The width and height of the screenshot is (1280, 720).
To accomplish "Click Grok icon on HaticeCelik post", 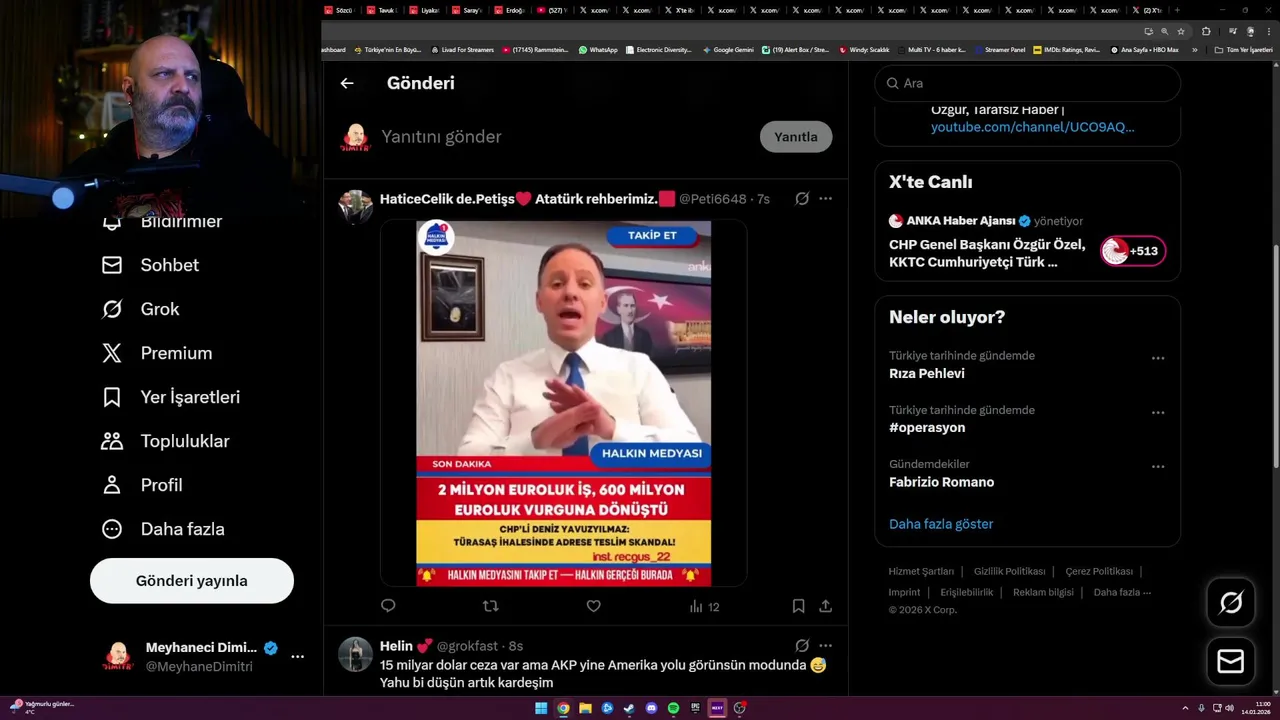I will (x=802, y=199).
